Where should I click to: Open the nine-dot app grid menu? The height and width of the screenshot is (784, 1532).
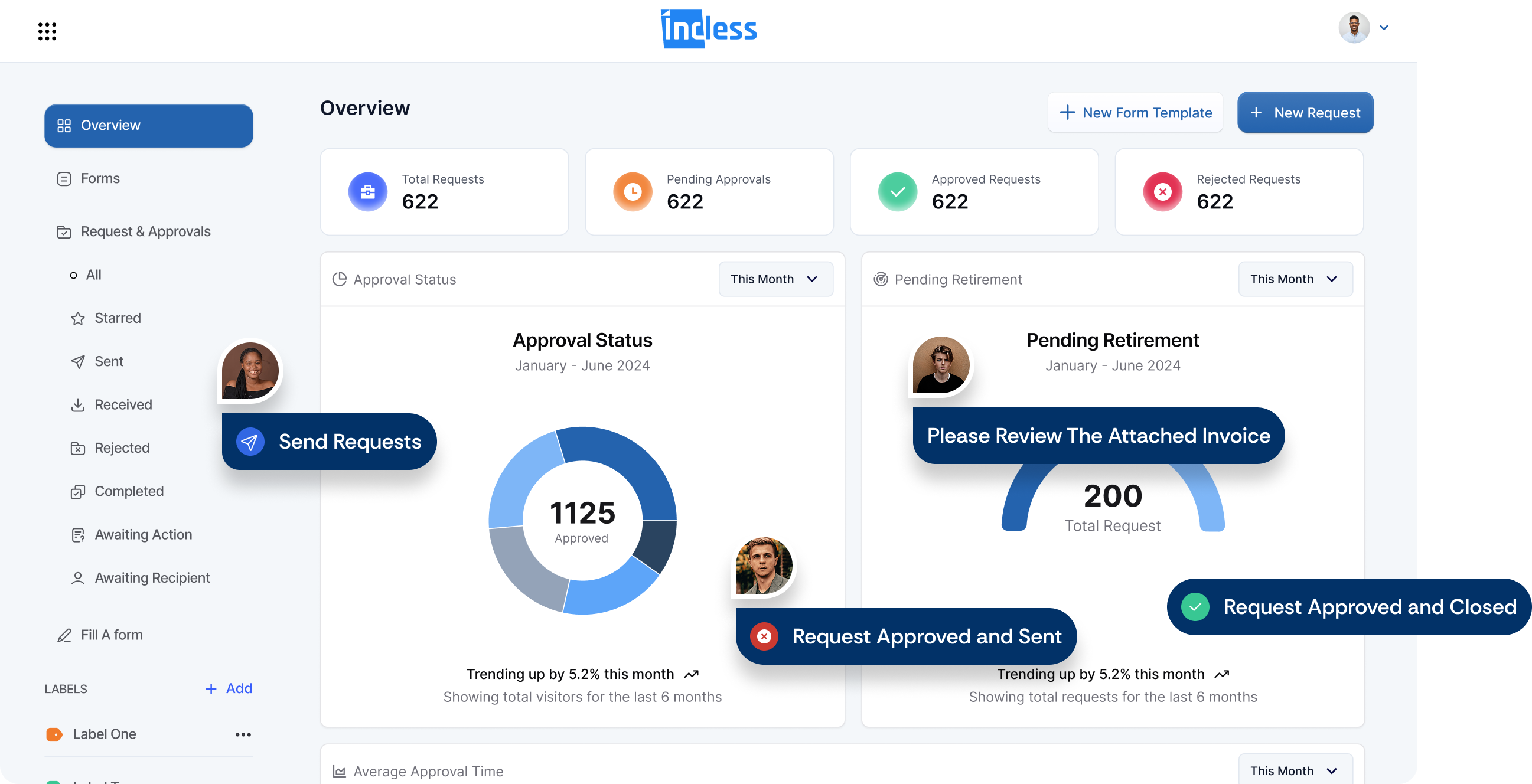47,31
